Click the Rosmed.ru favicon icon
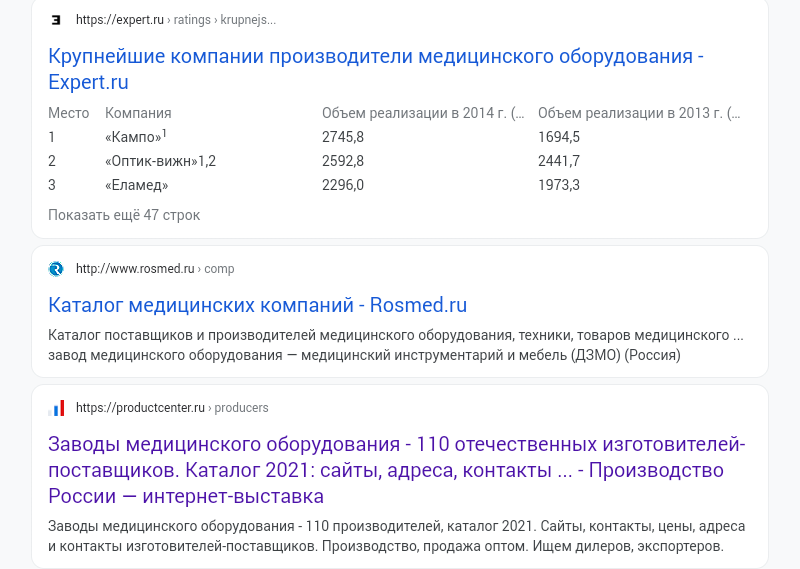Image resolution: width=800 pixels, height=569 pixels. (56, 269)
